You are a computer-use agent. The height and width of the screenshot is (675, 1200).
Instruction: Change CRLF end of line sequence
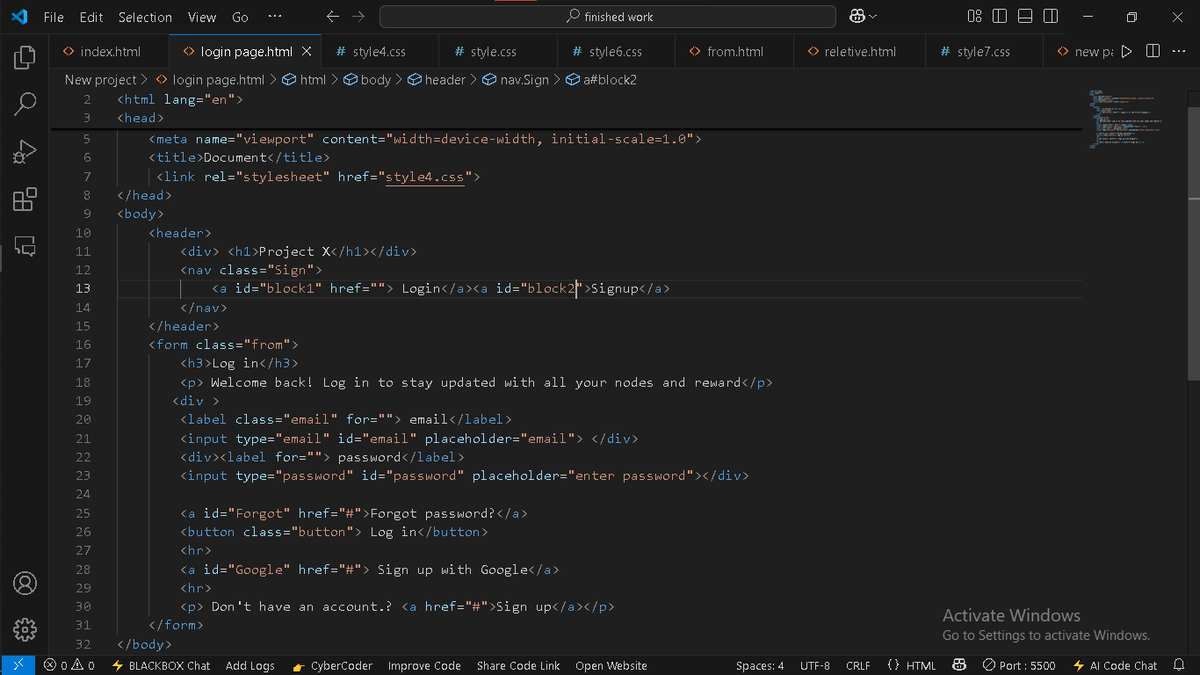click(x=858, y=665)
